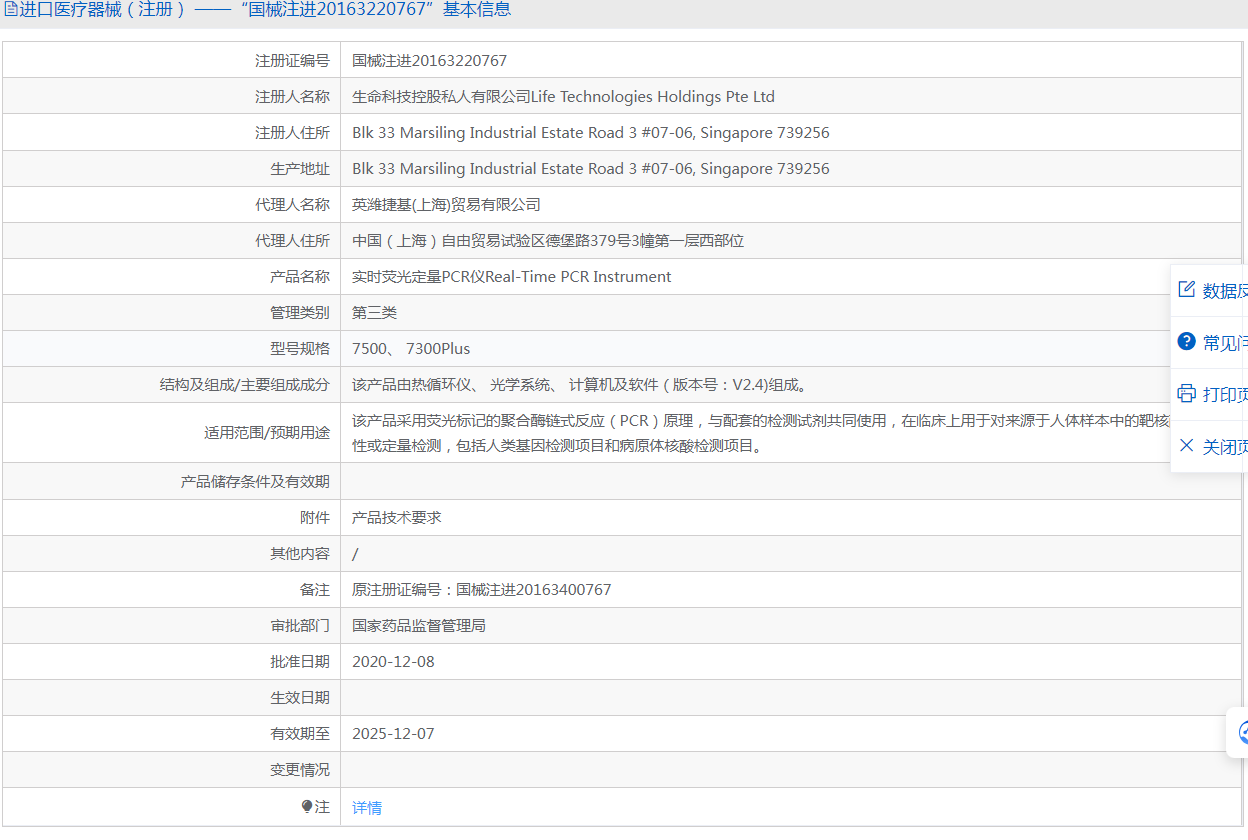
Task: Click the 其他内容 slash value
Action: [x=355, y=554]
